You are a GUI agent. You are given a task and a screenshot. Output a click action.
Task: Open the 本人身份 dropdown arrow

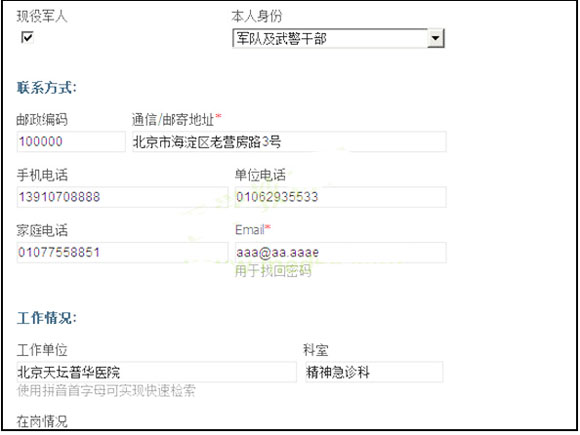435,38
